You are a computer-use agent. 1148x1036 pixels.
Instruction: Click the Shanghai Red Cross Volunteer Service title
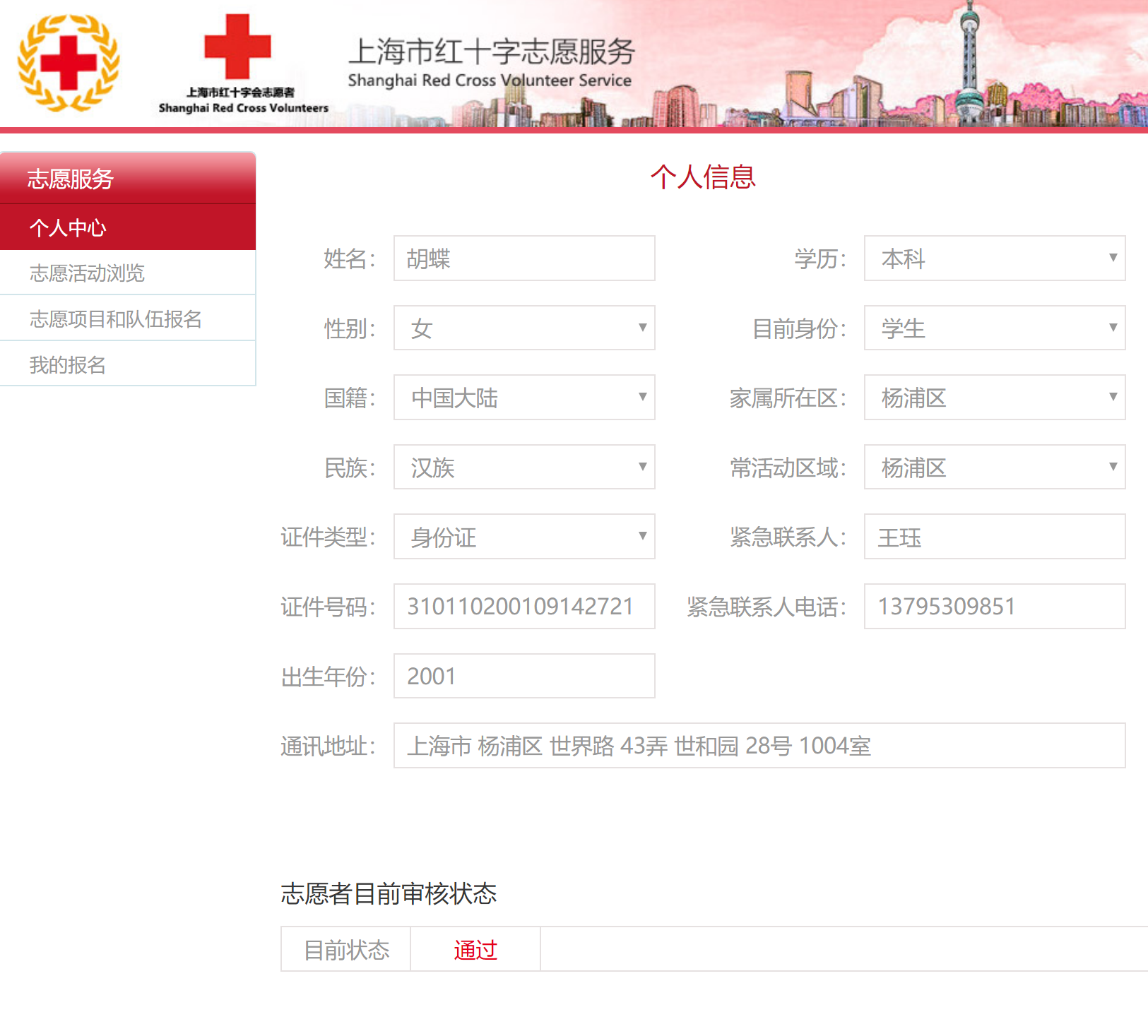pyautogui.click(x=491, y=64)
